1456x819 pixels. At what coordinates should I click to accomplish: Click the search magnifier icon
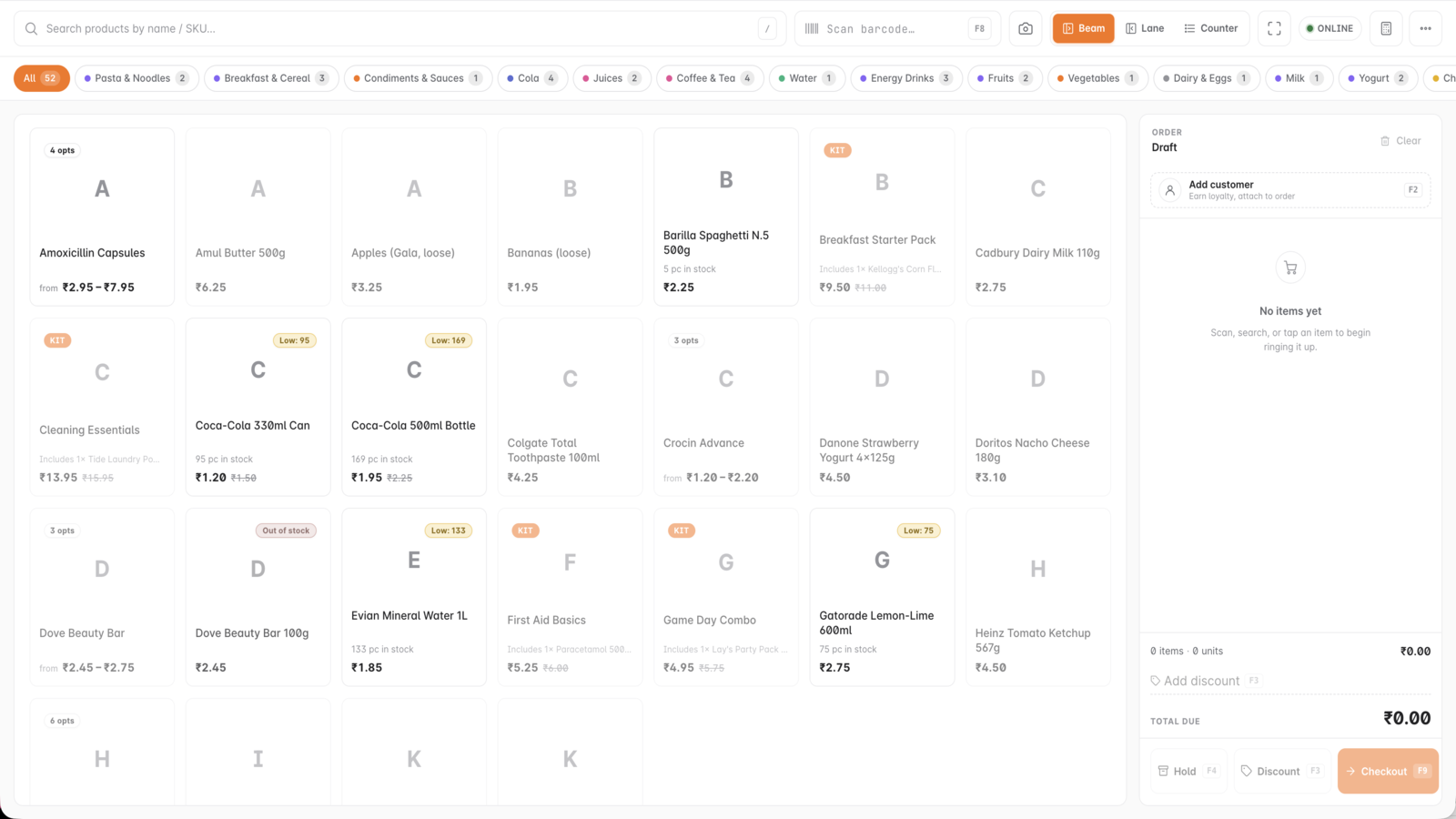31,28
